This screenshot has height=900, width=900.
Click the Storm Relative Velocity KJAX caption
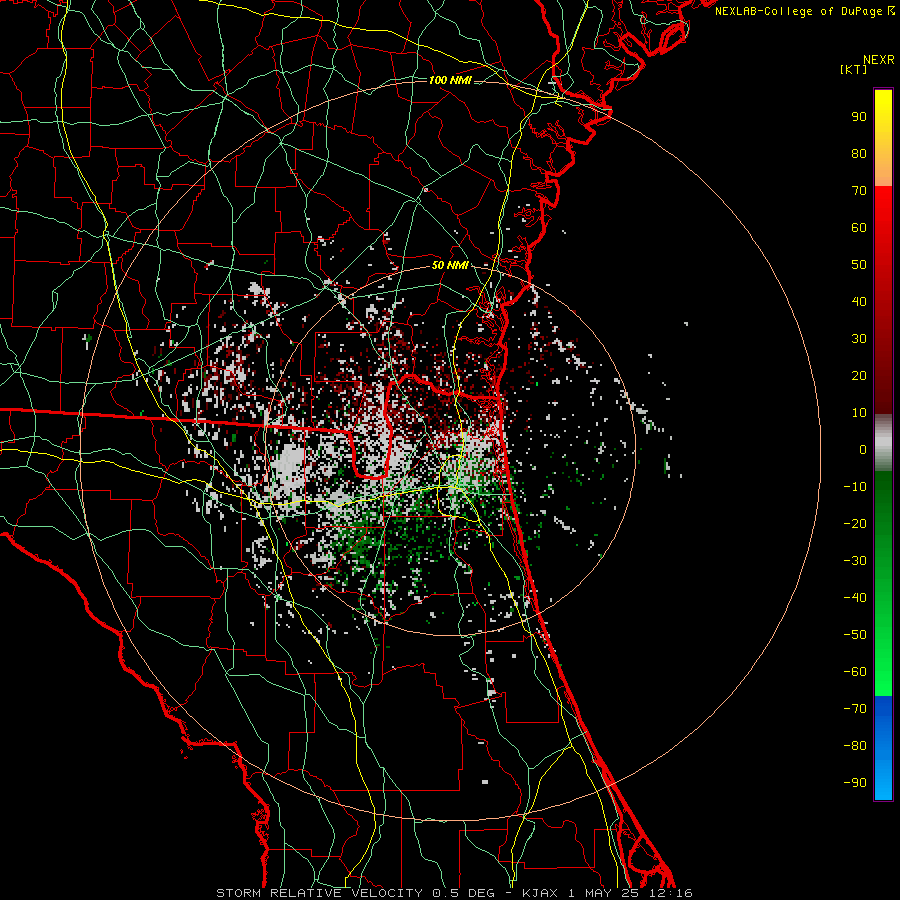pyautogui.click(x=454, y=893)
